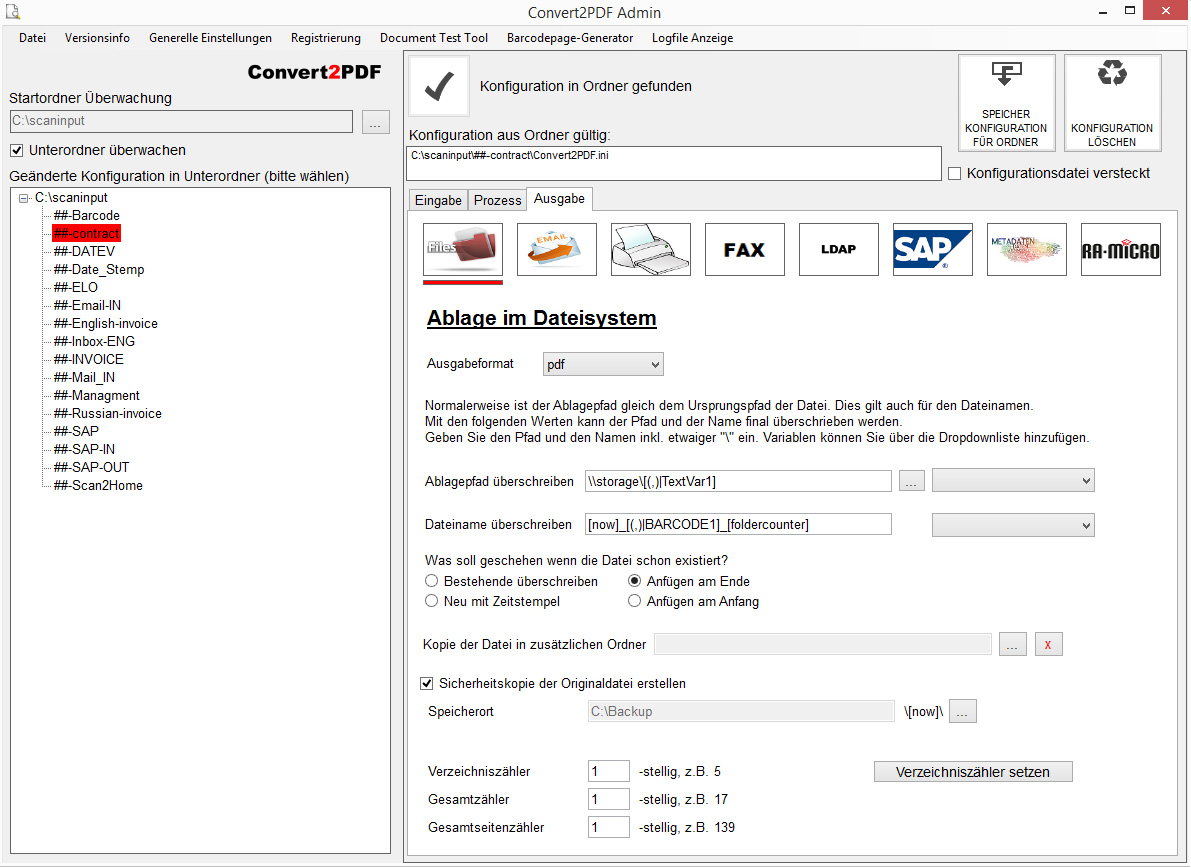Image resolution: width=1191 pixels, height=867 pixels.
Task: Select ##-Email-IN folder
Action: [x=87, y=305]
